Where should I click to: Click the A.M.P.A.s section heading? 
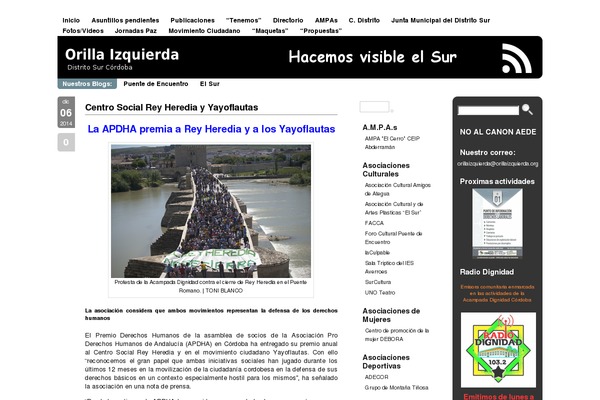point(380,127)
